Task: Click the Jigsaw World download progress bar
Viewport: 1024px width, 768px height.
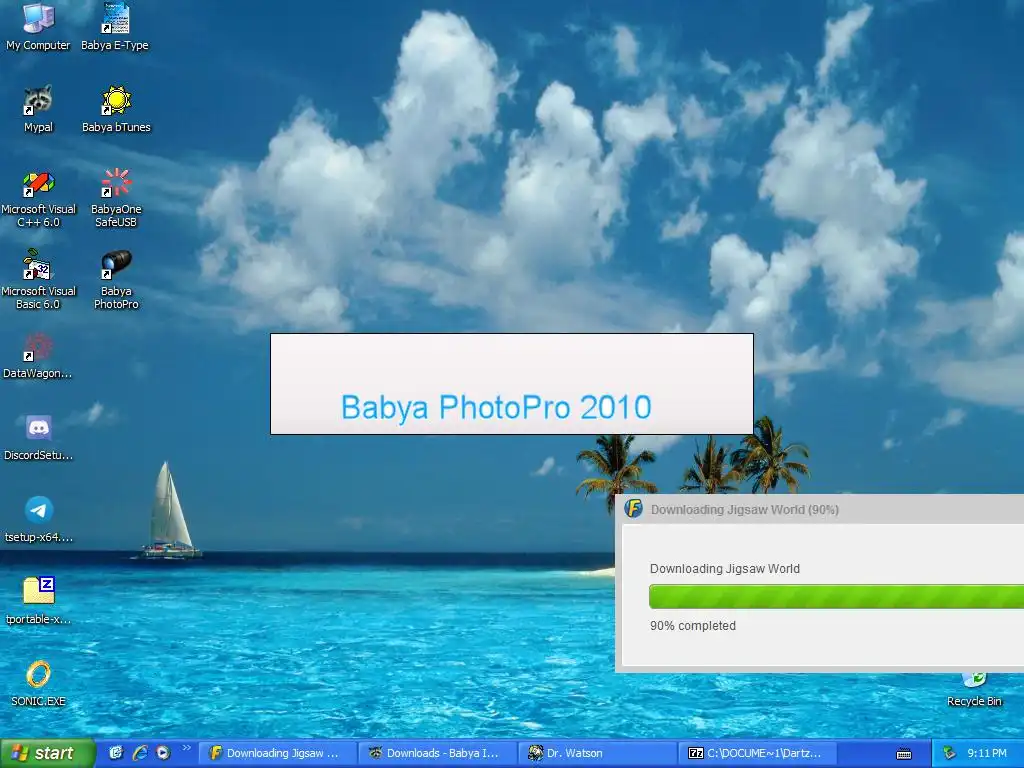Action: (x=837, y=596)
